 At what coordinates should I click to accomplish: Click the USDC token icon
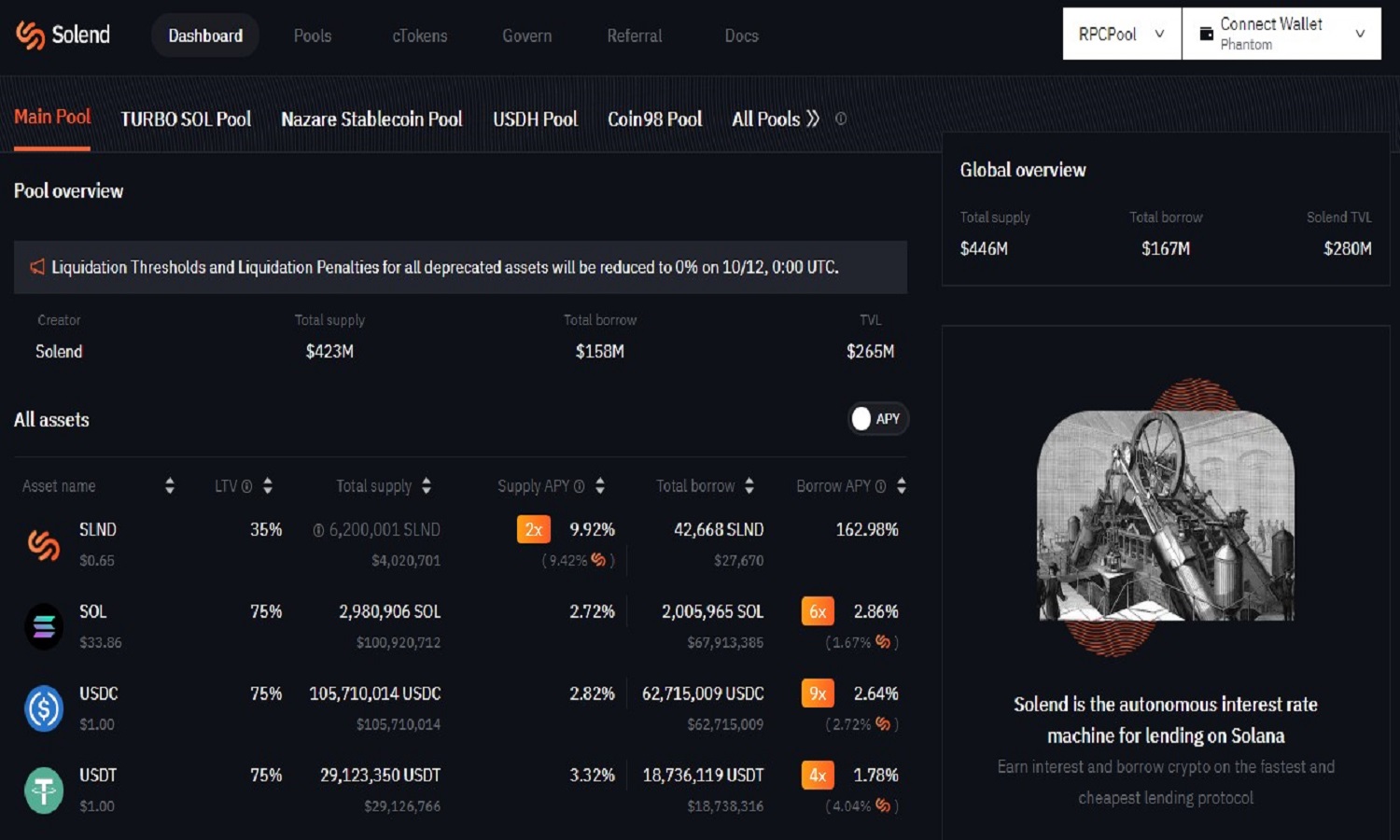point(44,708)
